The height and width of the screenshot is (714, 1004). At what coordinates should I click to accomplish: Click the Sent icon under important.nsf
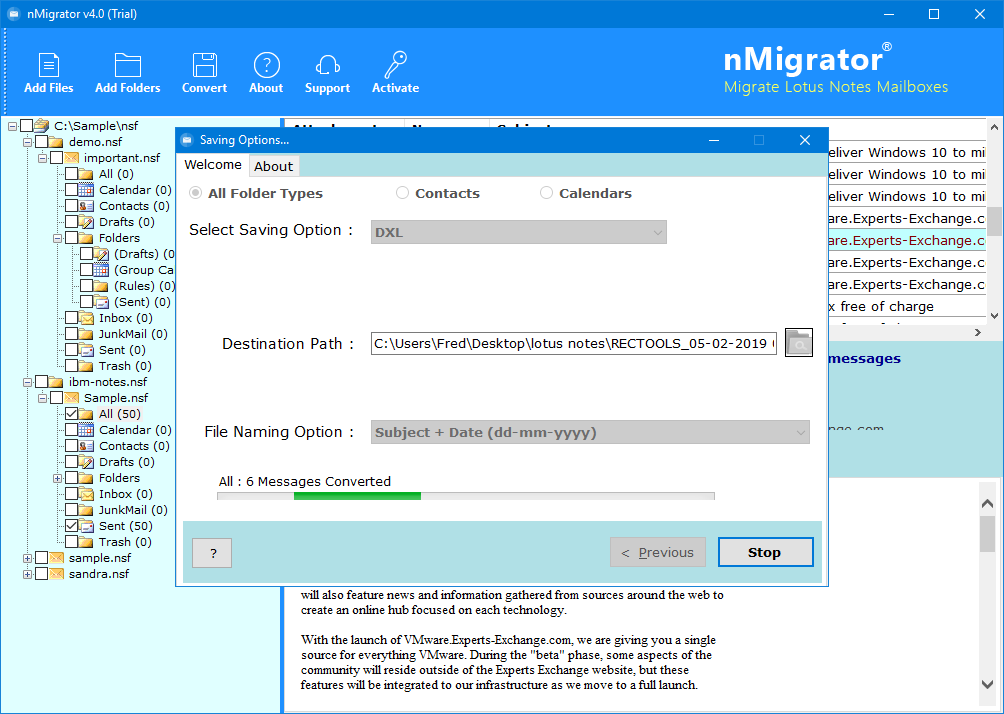[x=86, y=350]
